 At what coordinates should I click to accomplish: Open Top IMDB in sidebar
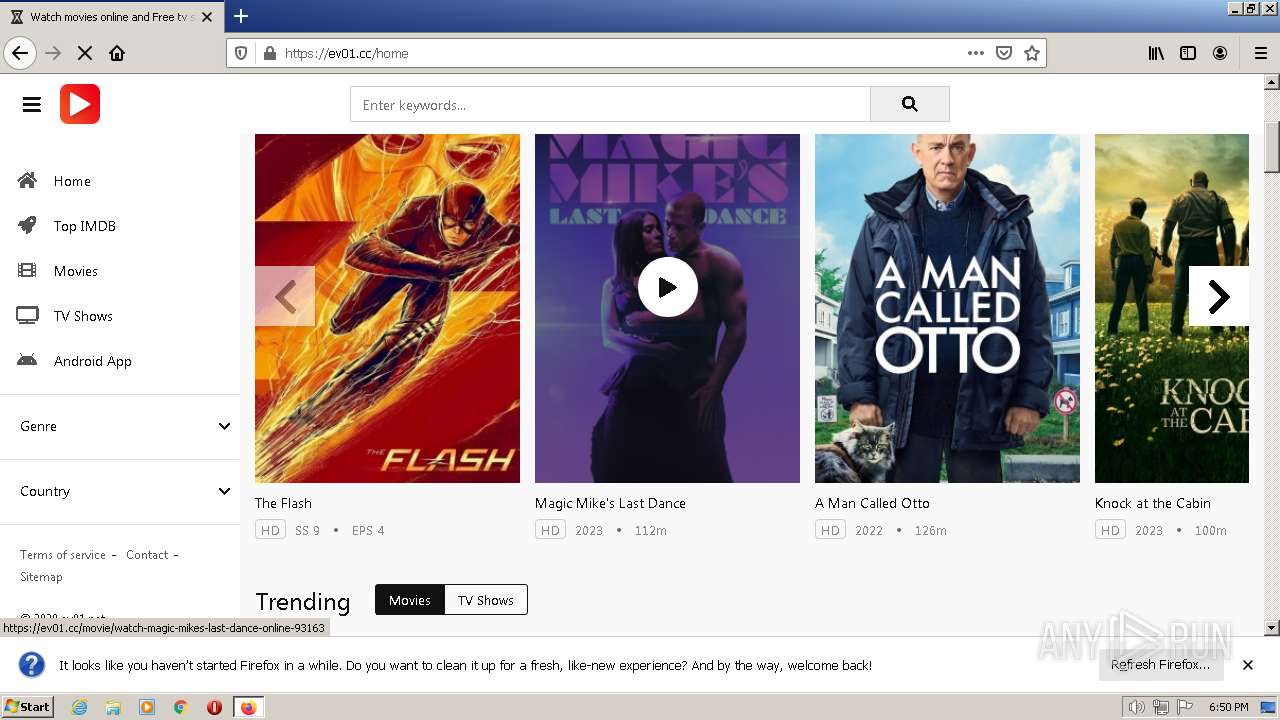click(85, 226)
